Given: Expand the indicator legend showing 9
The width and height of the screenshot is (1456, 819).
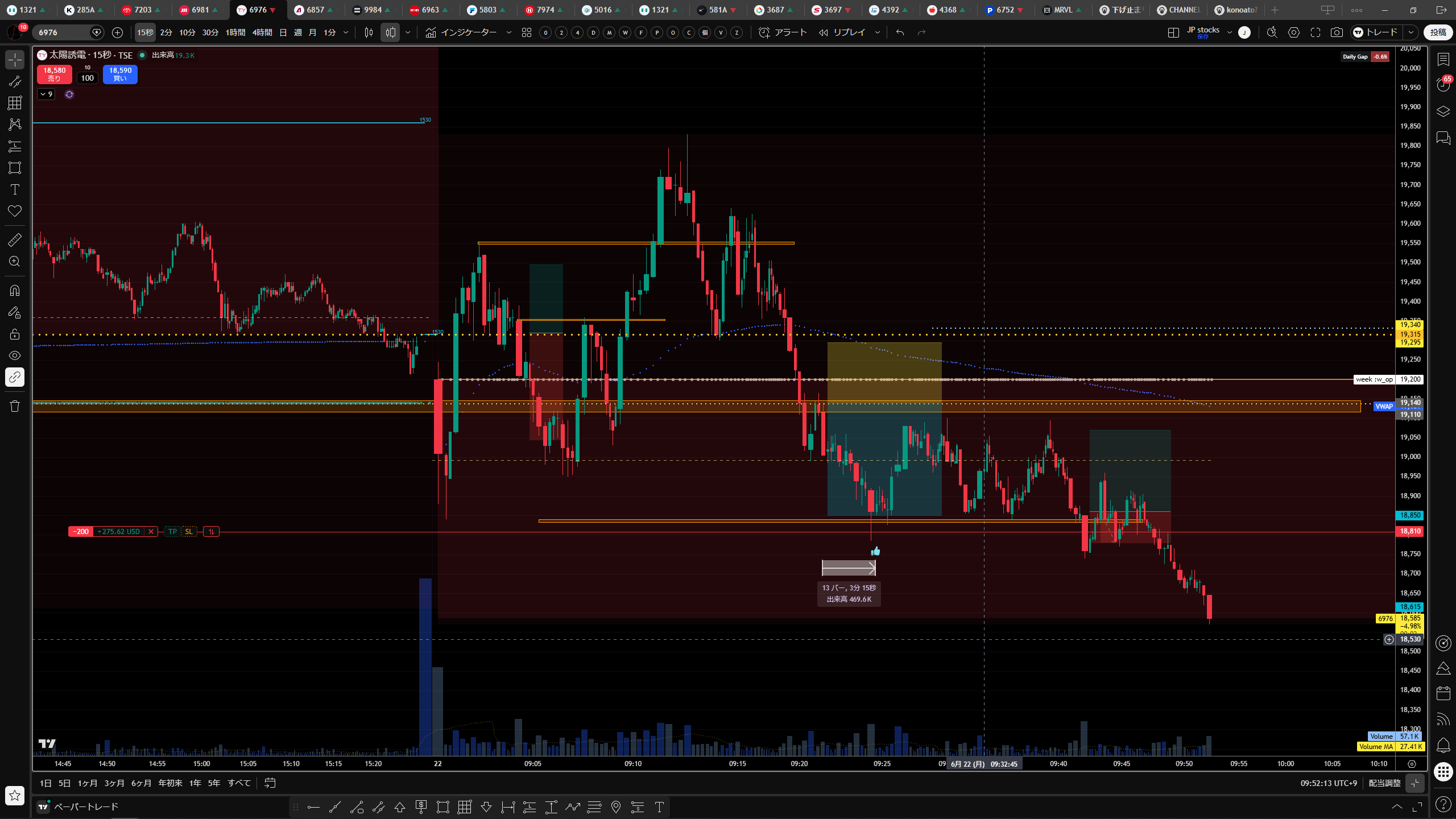Looking at the screenshot, I should [46, 94].
